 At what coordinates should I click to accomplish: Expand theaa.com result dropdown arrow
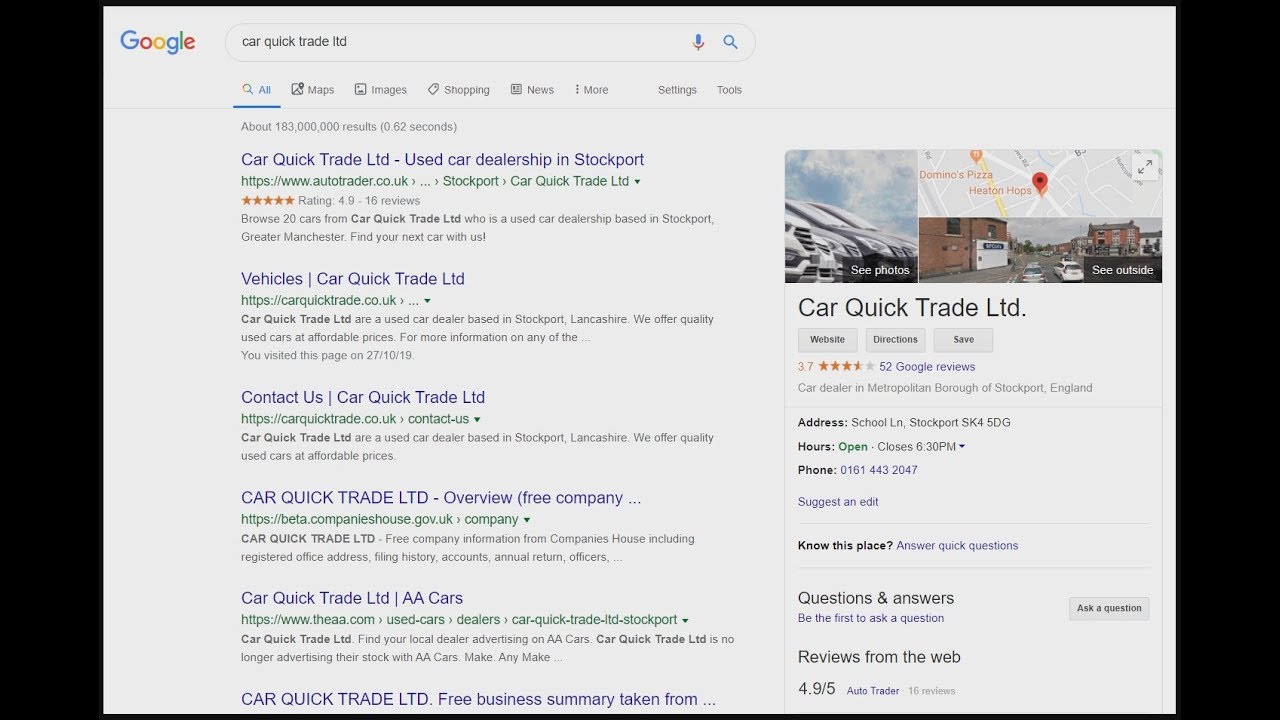tap(685, 620)
